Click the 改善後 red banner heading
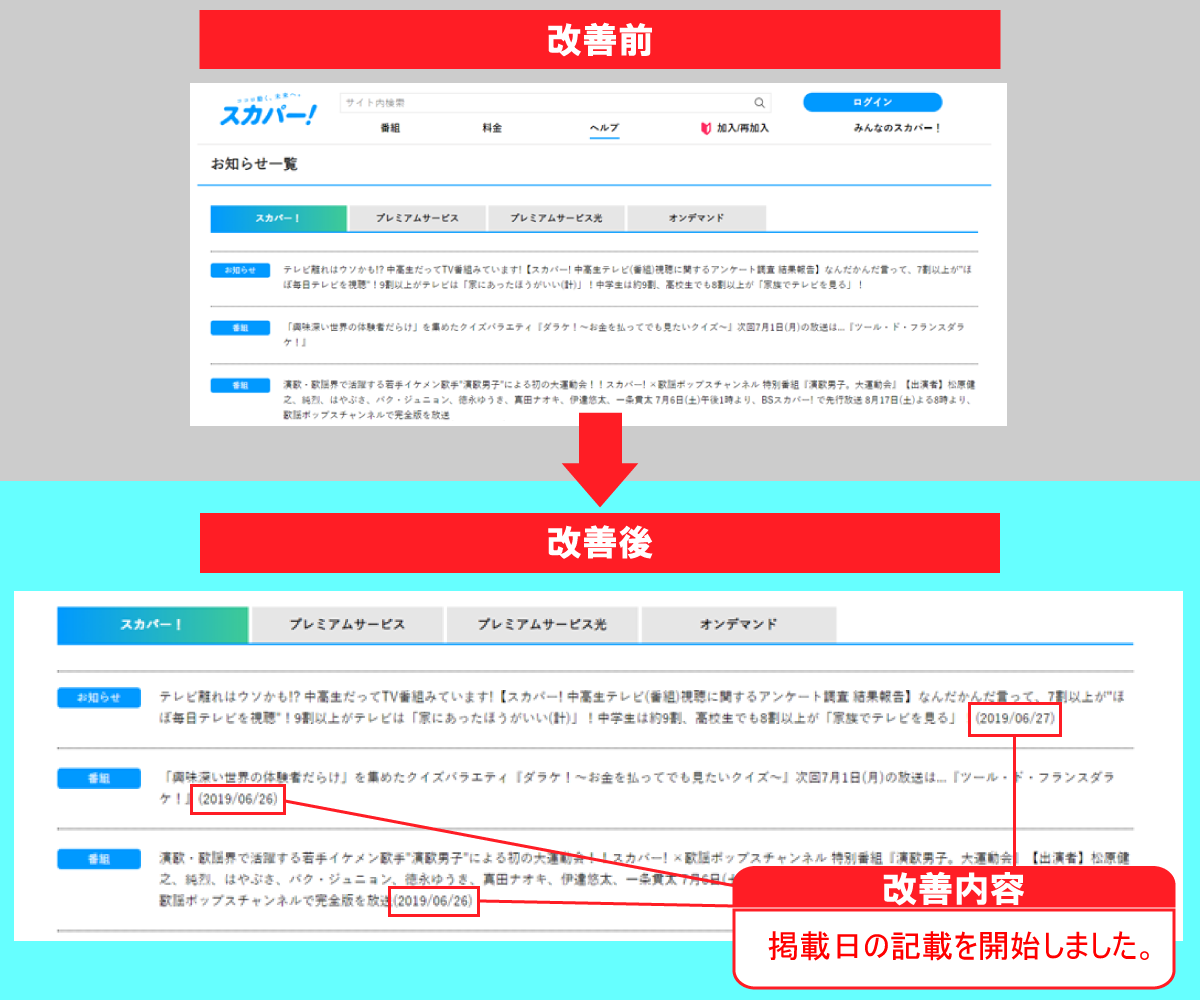Image resolution: width=1200 pixels, height=1000 pixels. click(x=600, y=543)
